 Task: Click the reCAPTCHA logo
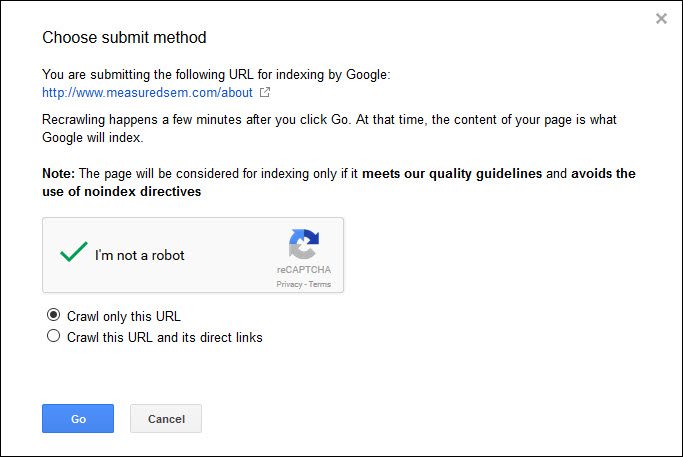(304, 245)
